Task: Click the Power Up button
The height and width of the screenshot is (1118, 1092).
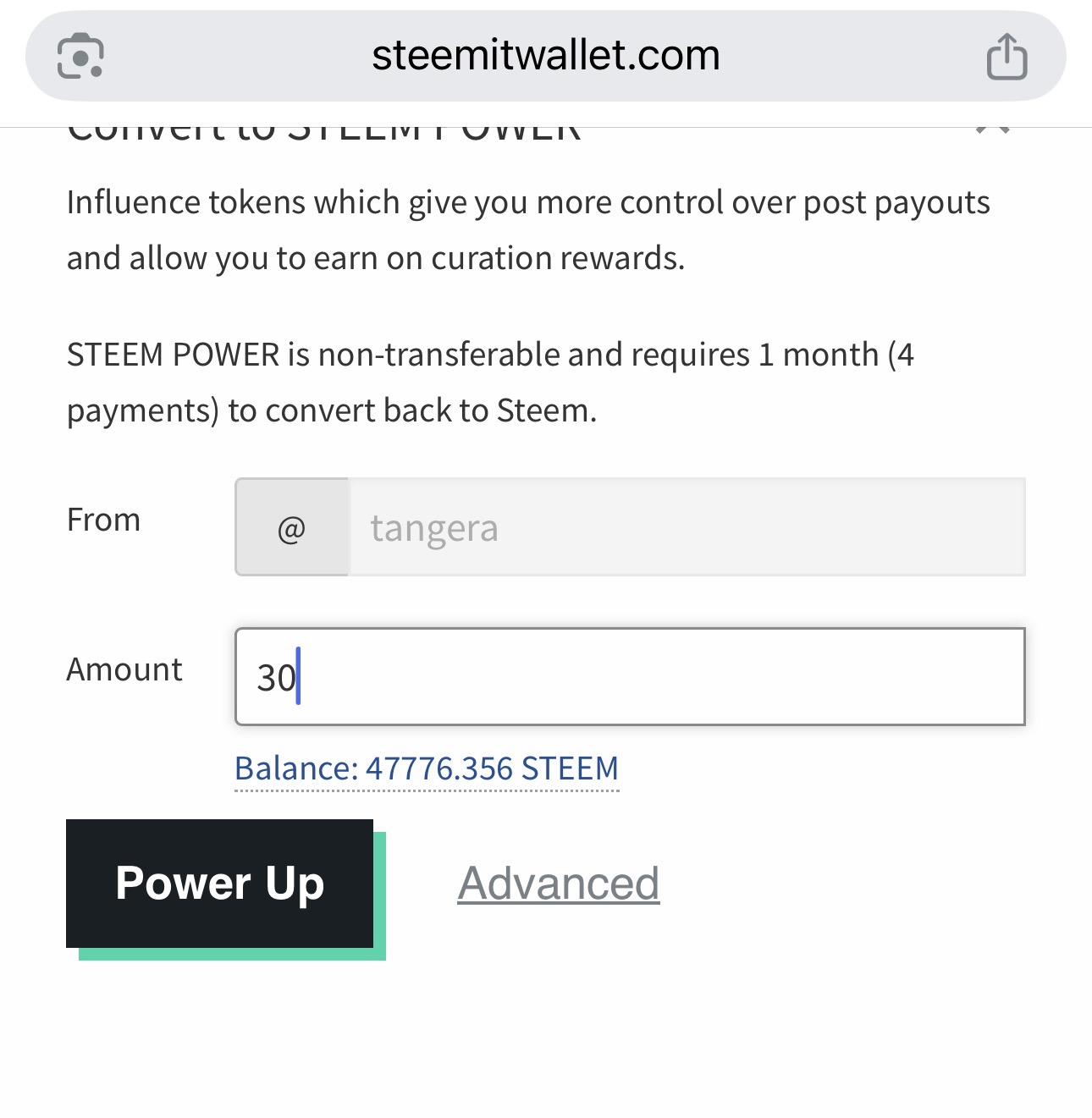Action: pos(219,884)
